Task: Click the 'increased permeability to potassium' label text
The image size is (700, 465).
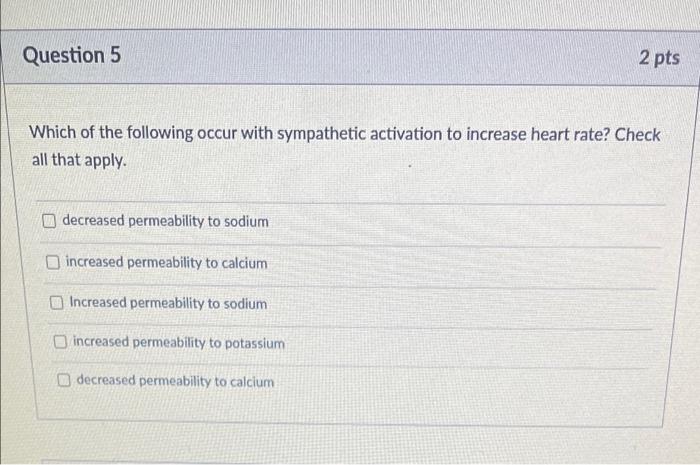Action: tap(179, 343)
